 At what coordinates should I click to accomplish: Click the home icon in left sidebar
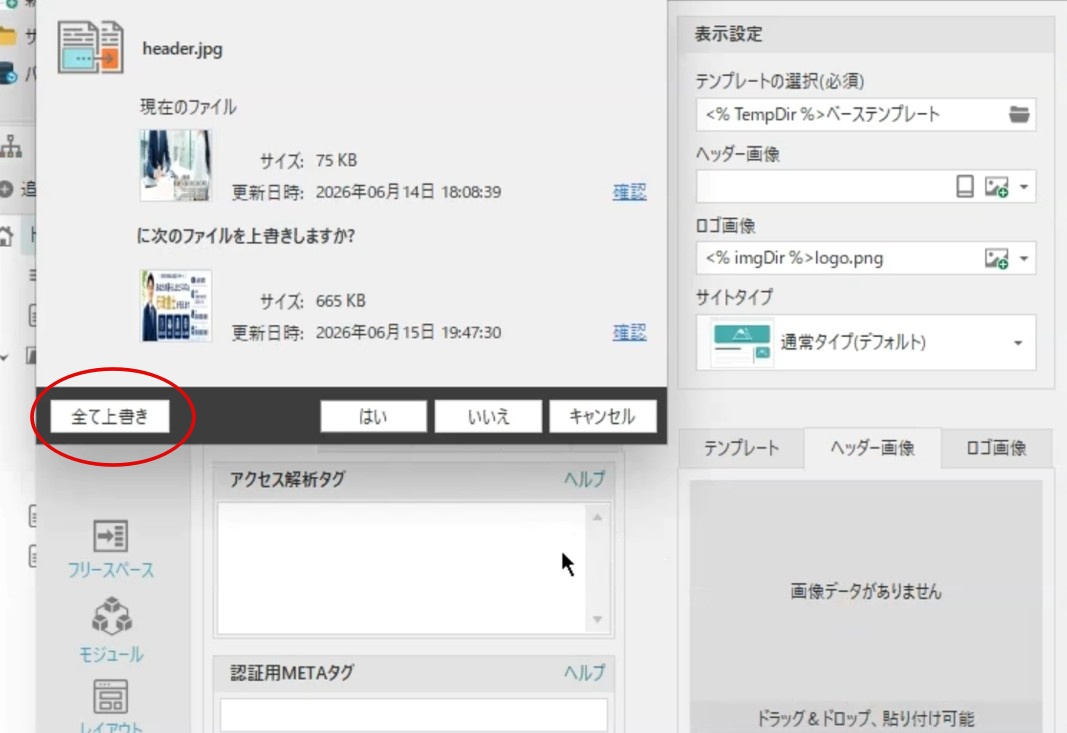6,236
